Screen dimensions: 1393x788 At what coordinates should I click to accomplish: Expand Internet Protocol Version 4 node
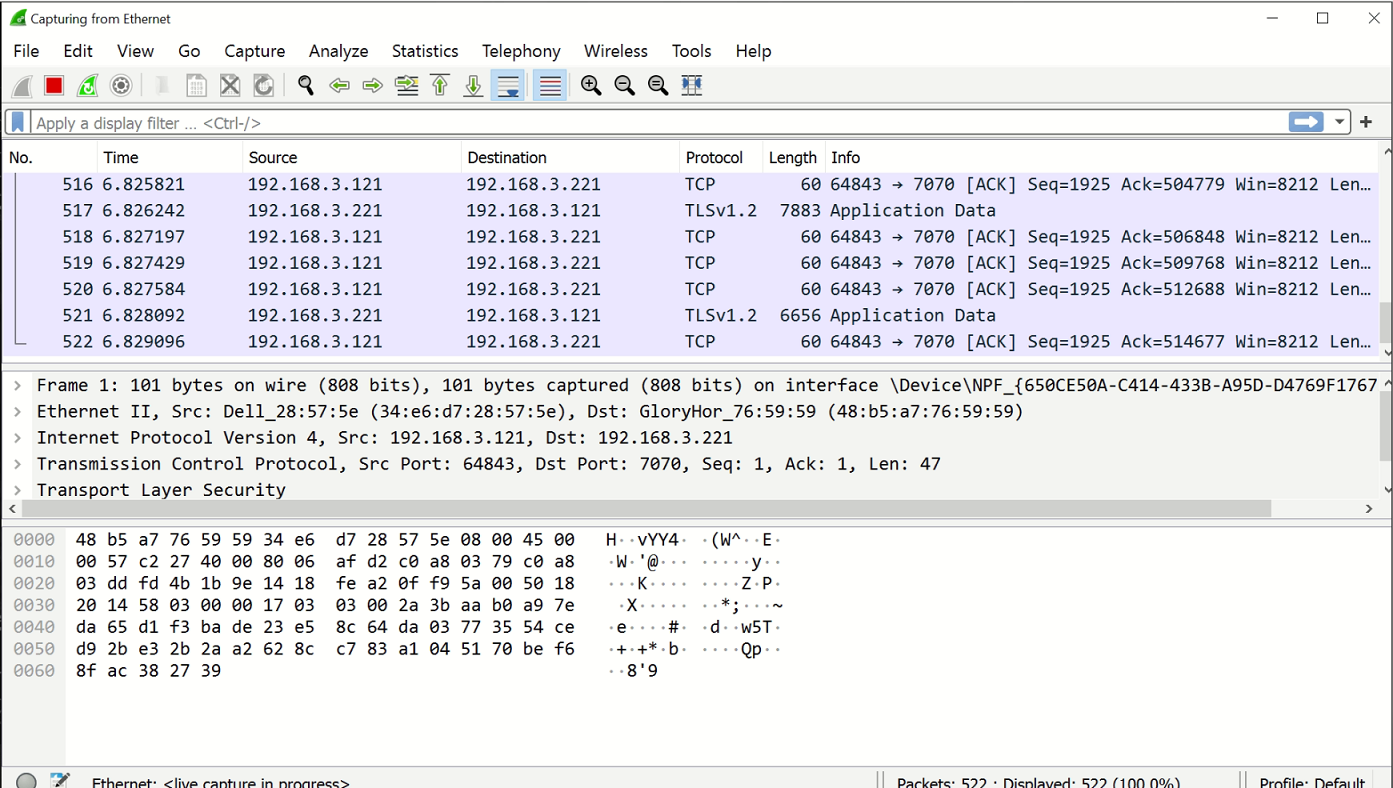pos(17,438)
